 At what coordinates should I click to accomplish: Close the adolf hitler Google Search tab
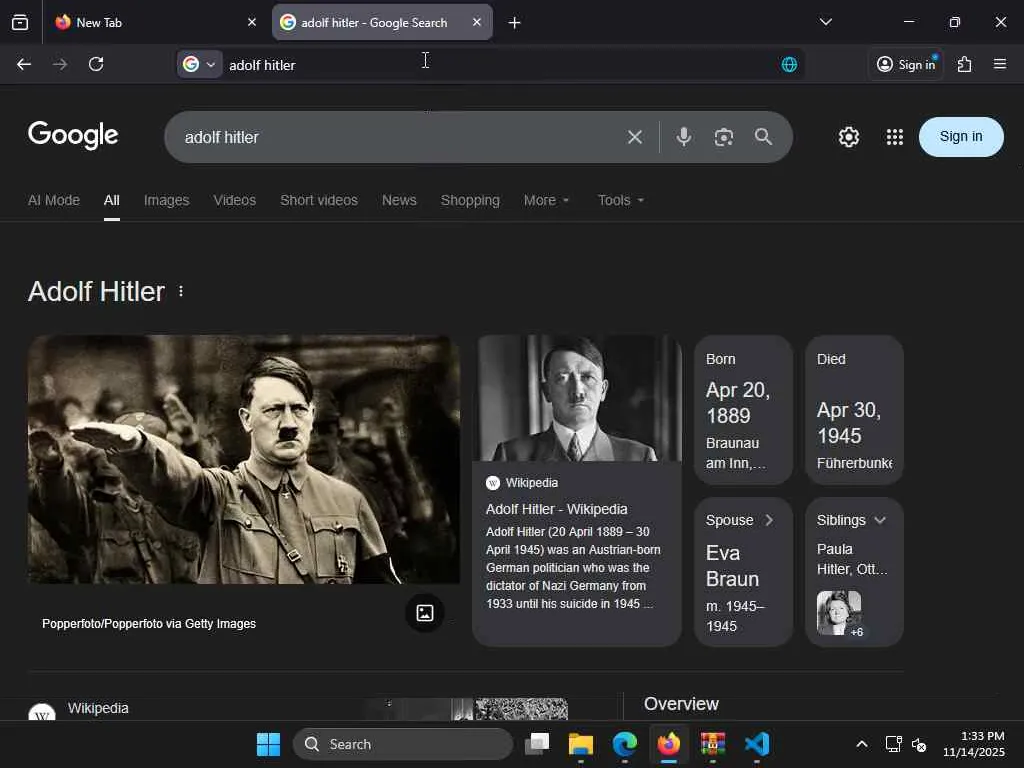point(477,22)
